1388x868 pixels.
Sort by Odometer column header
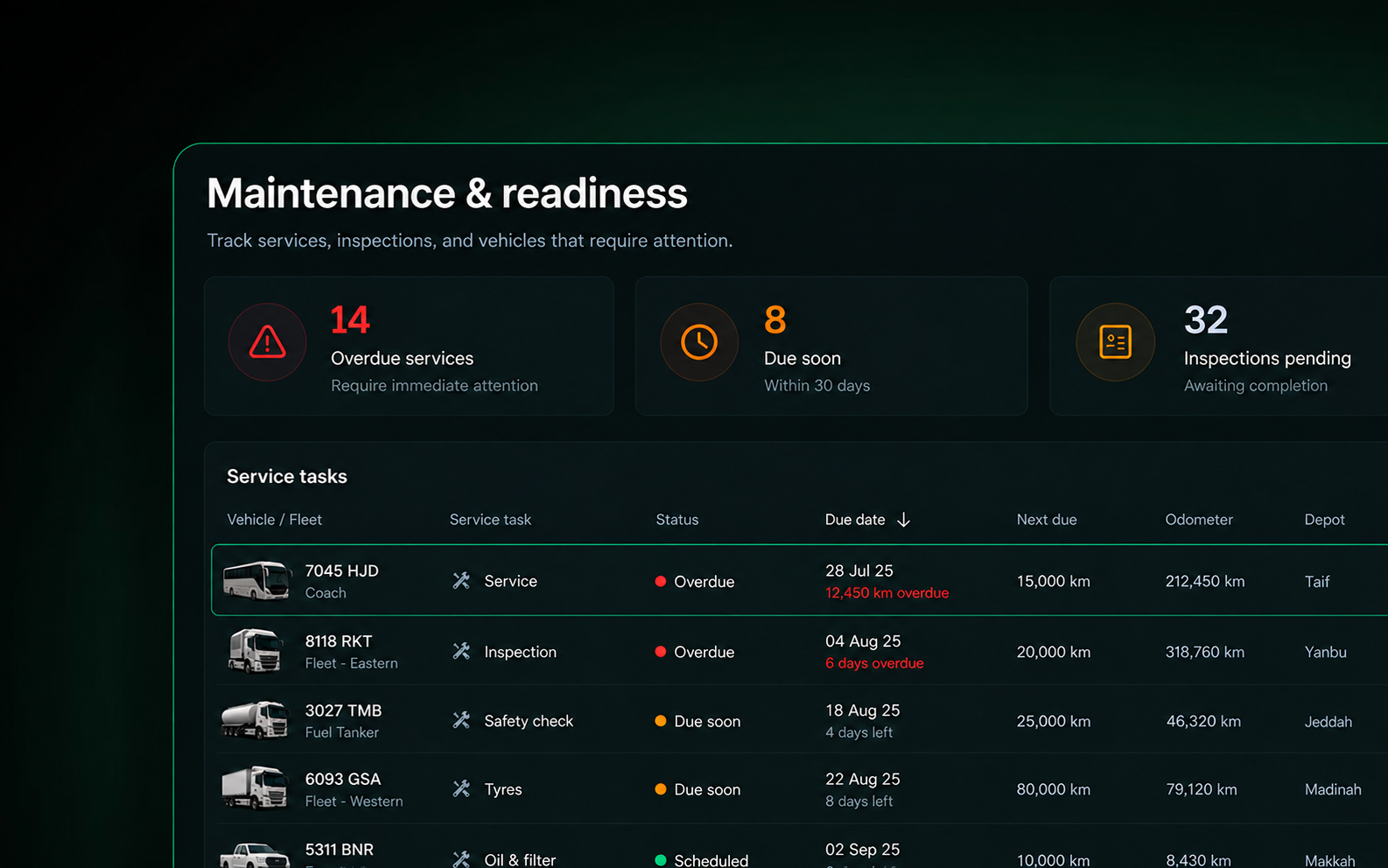click(x=1199, y=520)
